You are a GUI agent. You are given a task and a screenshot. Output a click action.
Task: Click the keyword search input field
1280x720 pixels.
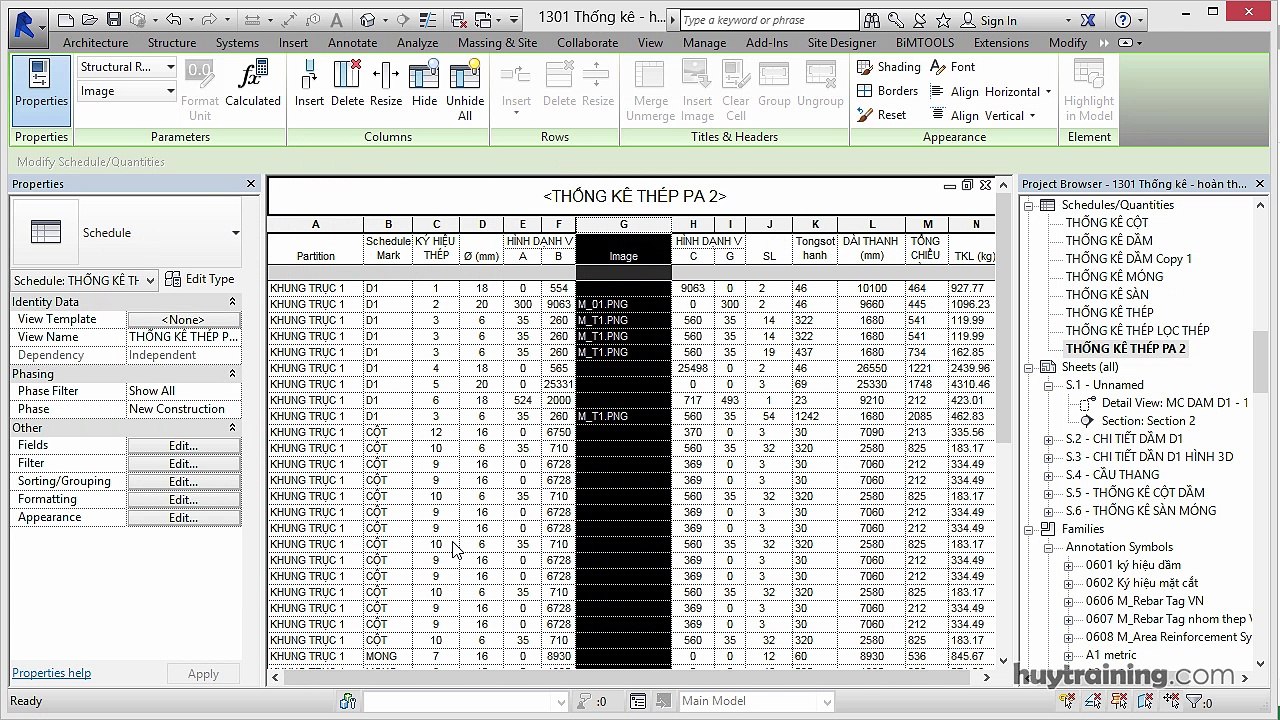[768, 20]
